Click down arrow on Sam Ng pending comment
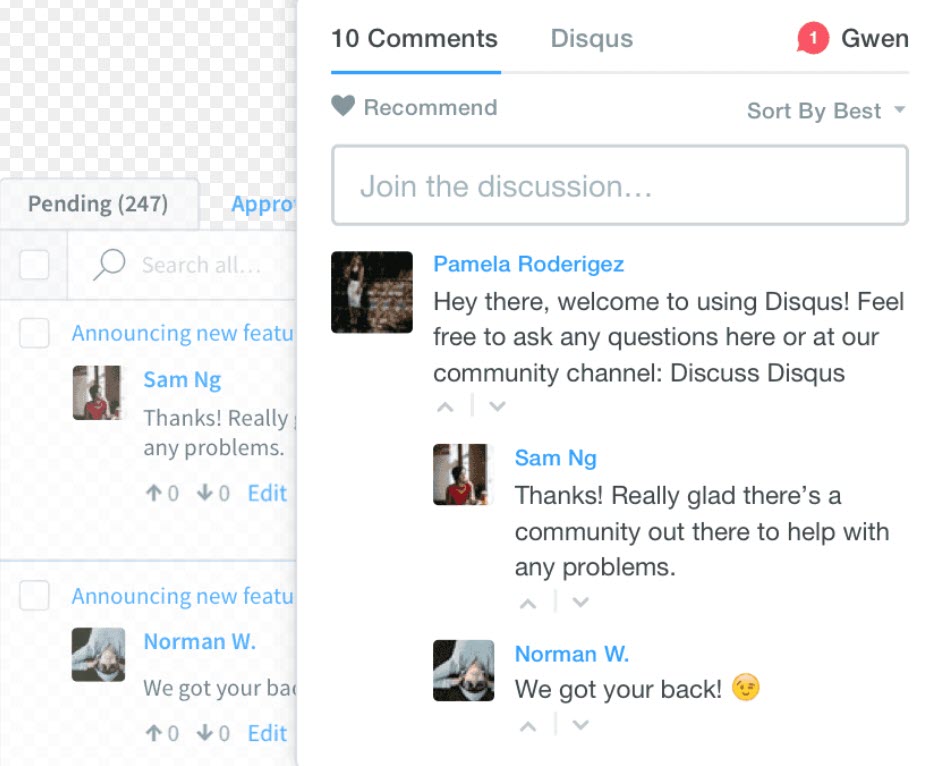939x766 pixels. coord(205,493)
